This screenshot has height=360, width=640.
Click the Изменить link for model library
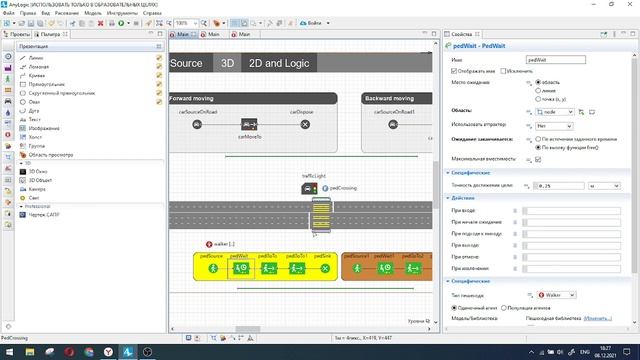pos(598,318)
